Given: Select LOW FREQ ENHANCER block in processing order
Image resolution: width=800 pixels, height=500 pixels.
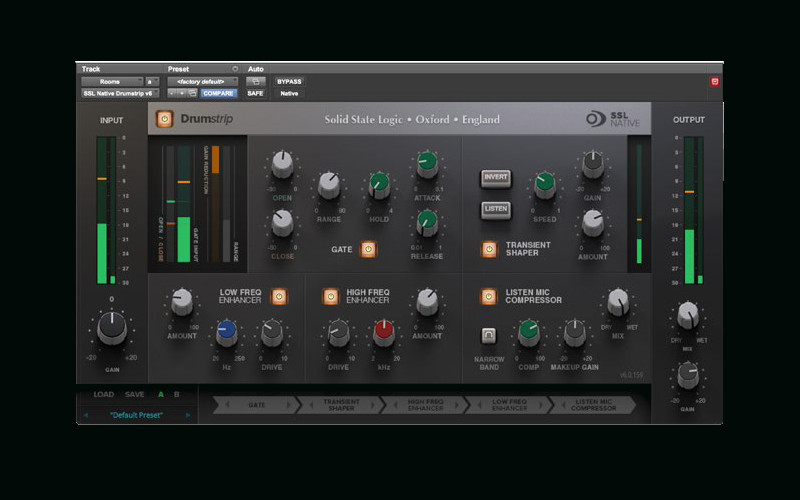Looking at the screenshot, I should 509,405.
